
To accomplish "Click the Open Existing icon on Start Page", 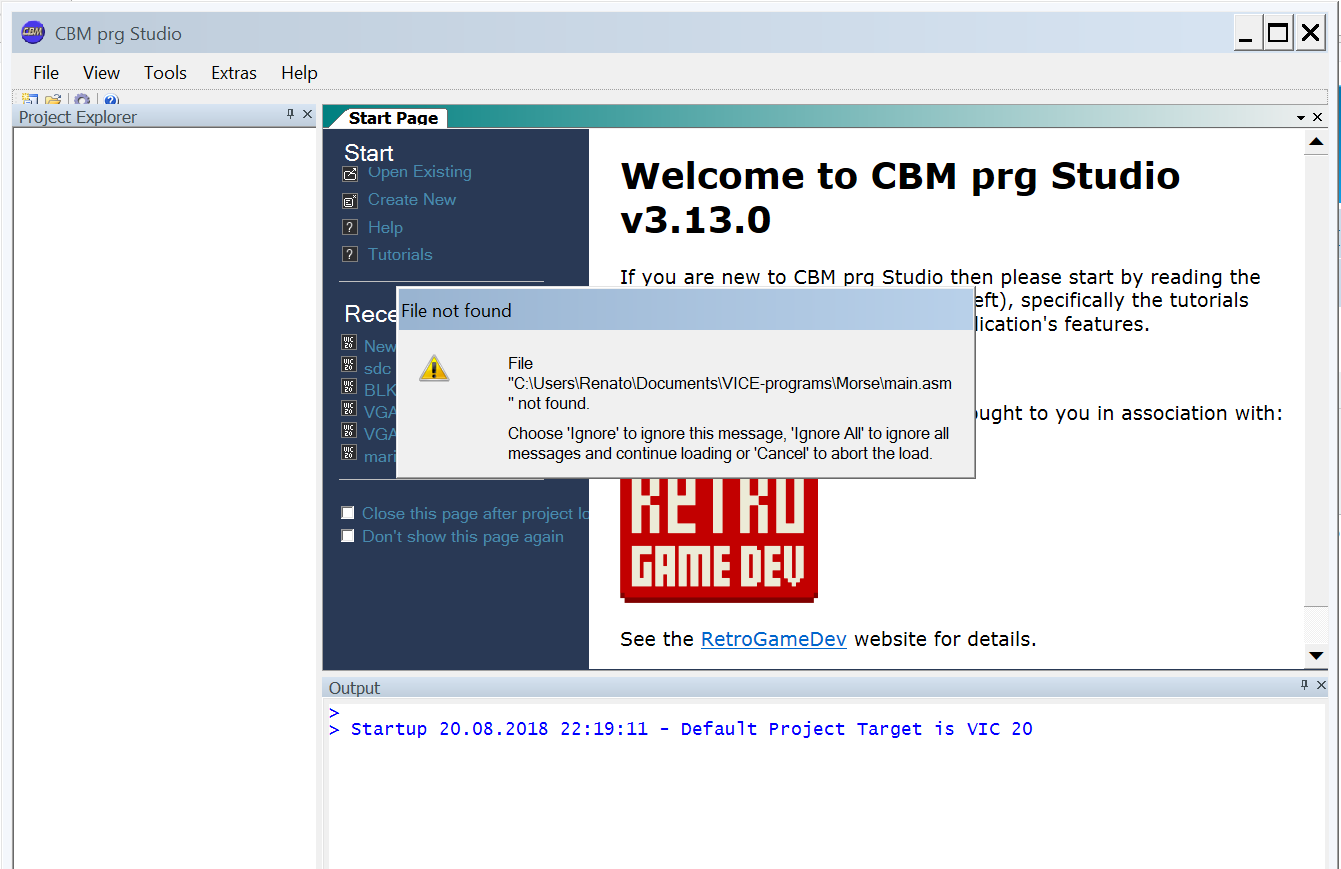I will tap(349, 173).
